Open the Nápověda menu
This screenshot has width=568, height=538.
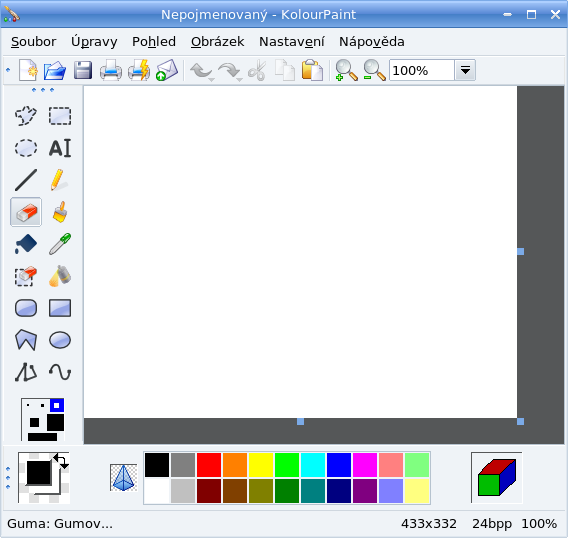(x=372, y=42)
